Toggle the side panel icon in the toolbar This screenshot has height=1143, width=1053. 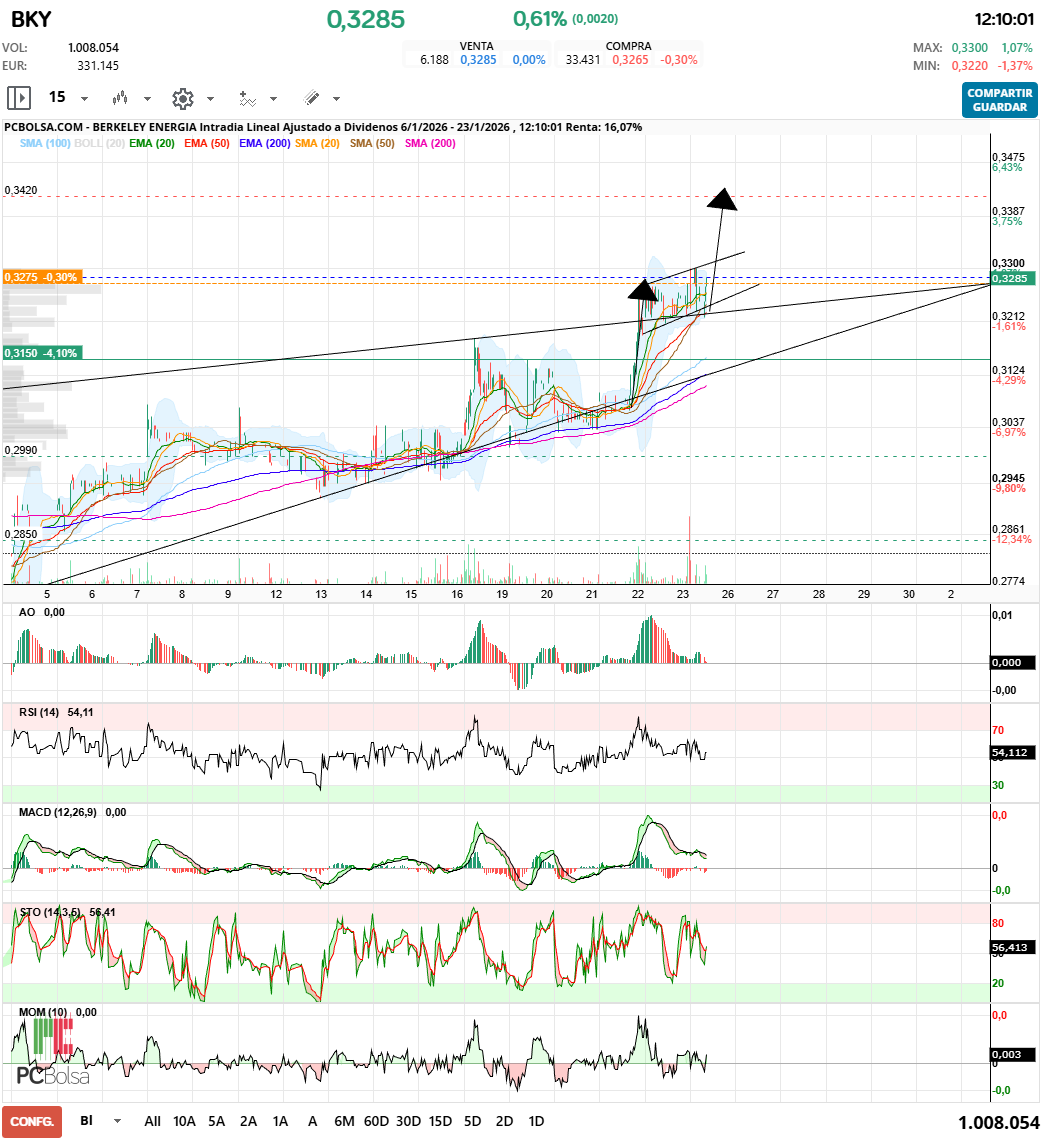pyautogui.click(x=18, y=98)
